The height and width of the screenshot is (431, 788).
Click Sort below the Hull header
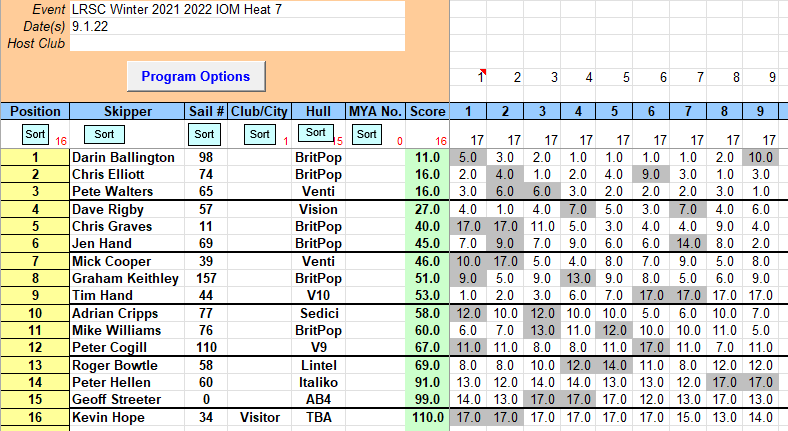tap(314, 133)
